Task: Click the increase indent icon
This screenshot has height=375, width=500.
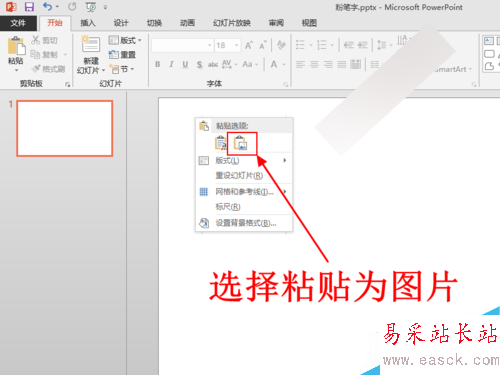Action: (362, 45)
